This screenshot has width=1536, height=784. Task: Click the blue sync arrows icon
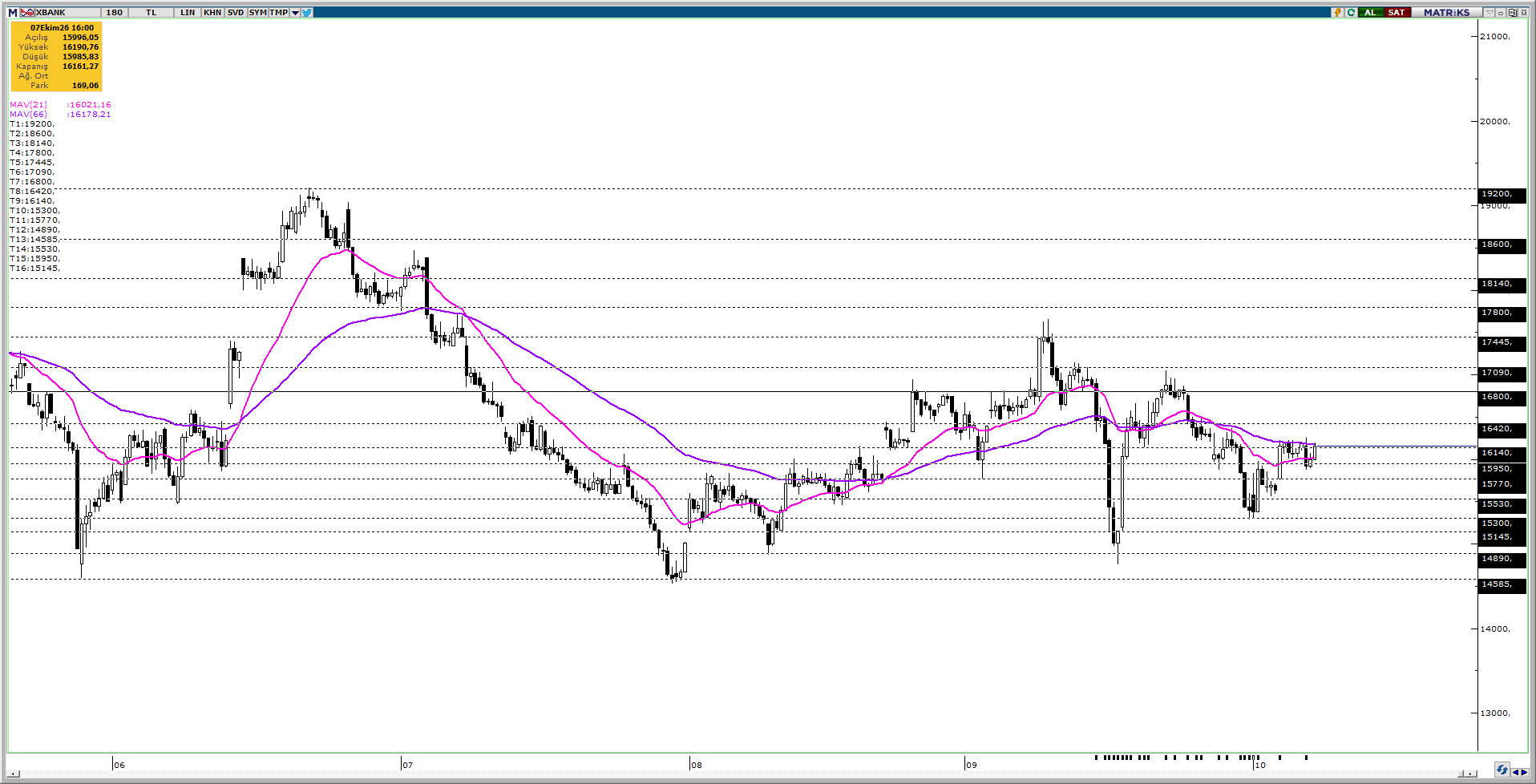point(1502,770)
